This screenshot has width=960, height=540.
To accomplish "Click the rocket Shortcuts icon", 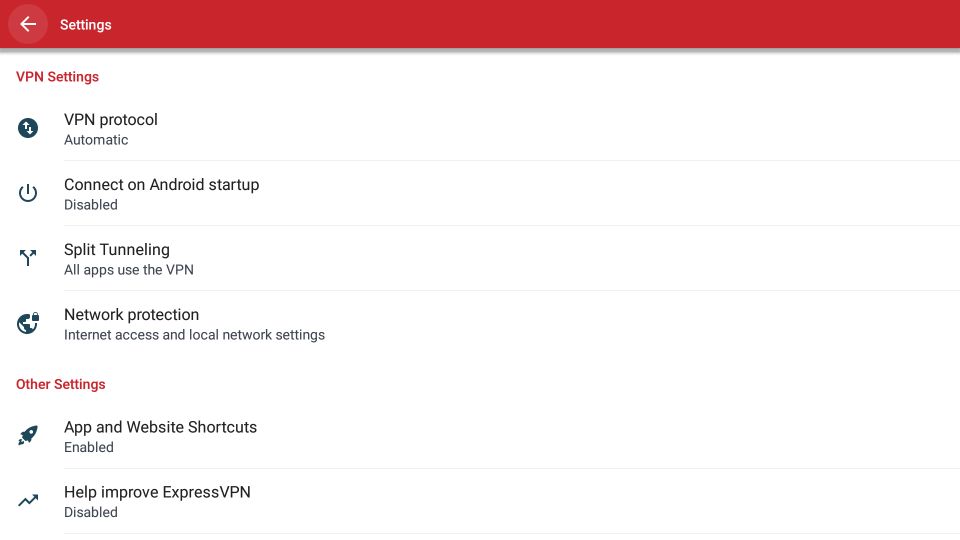I will click(28, 435).
